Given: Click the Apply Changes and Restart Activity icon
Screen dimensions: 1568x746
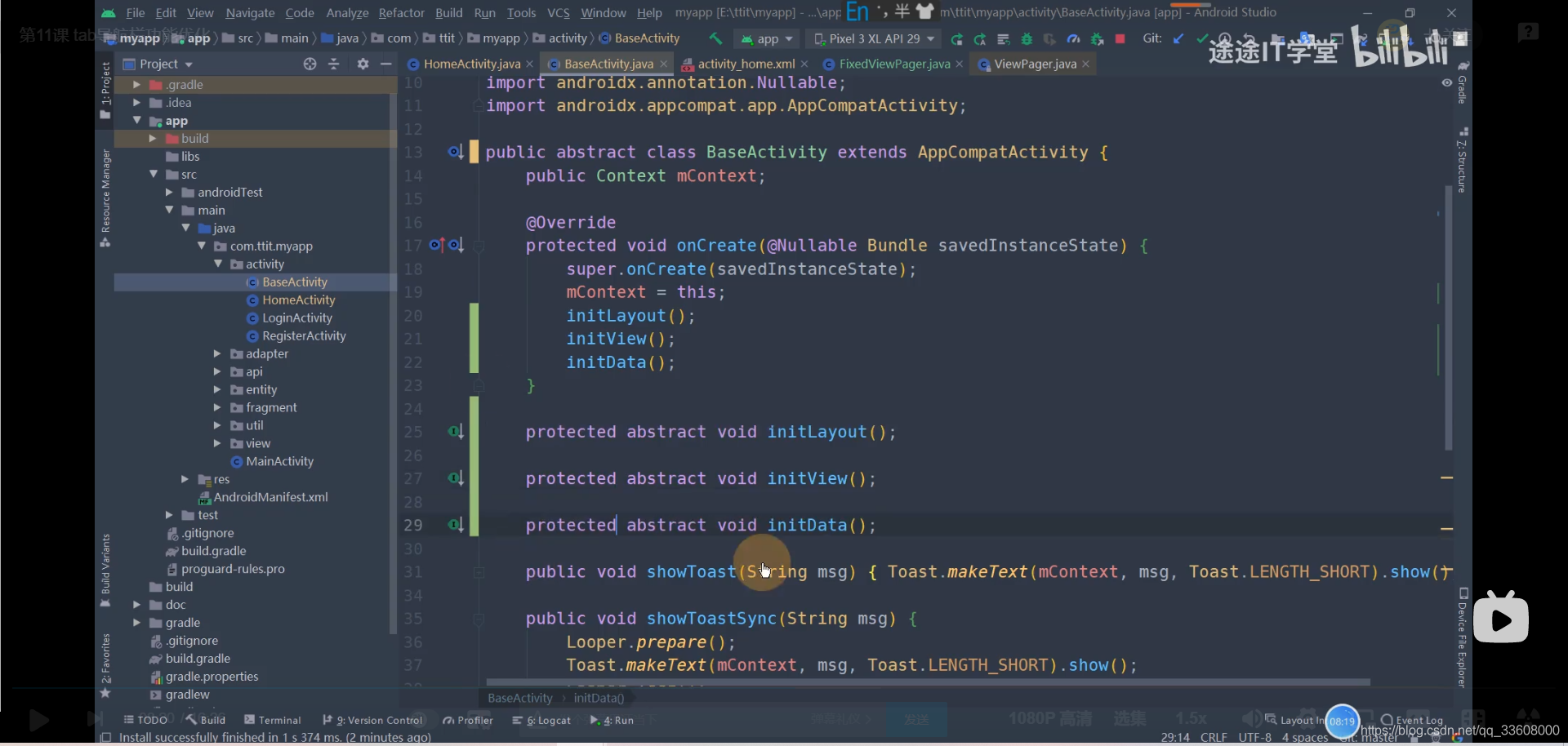Looking at the screenshot, I should pyautogui.click(x=979, y=39).
